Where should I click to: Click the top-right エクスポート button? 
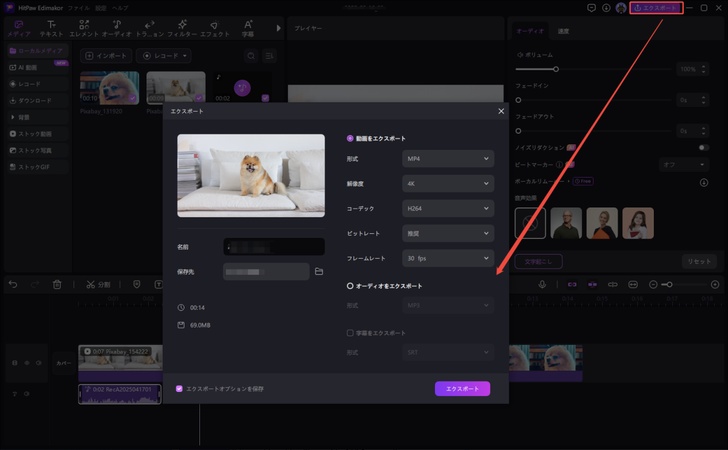tap(656, 8)
